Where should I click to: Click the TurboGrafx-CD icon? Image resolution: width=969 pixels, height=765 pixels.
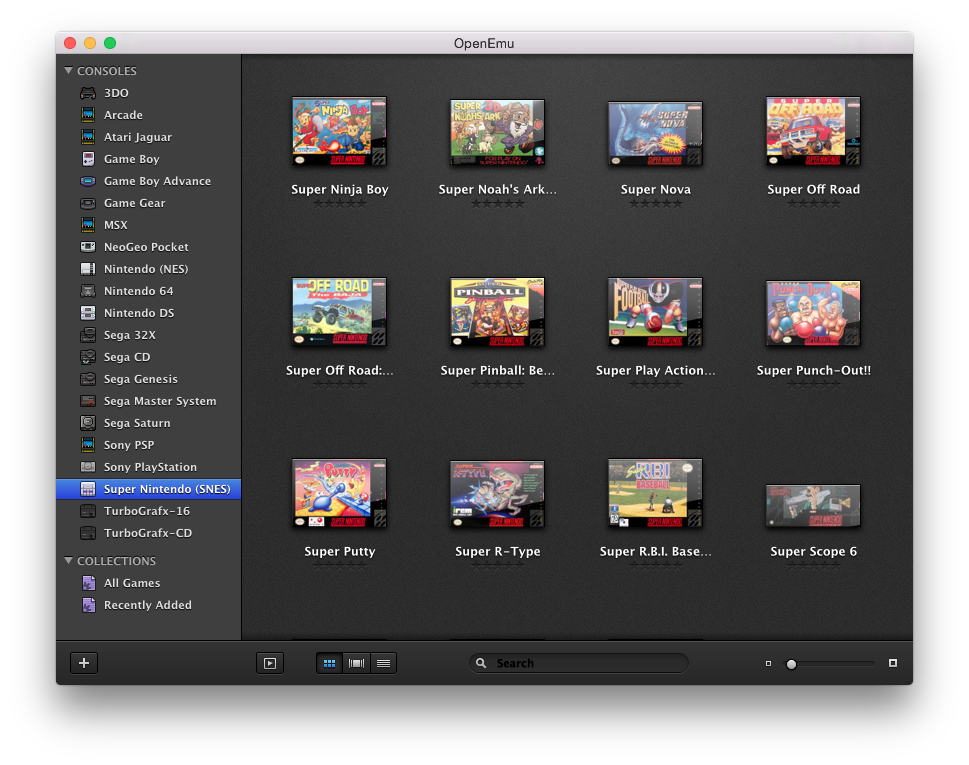coord(88,533)
